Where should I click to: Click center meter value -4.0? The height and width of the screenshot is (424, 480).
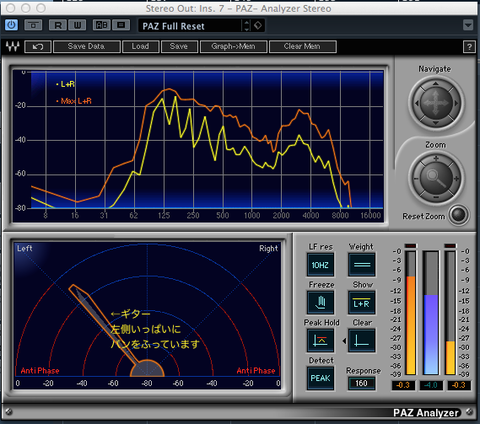pyautogui.click(x=431, y=385)
